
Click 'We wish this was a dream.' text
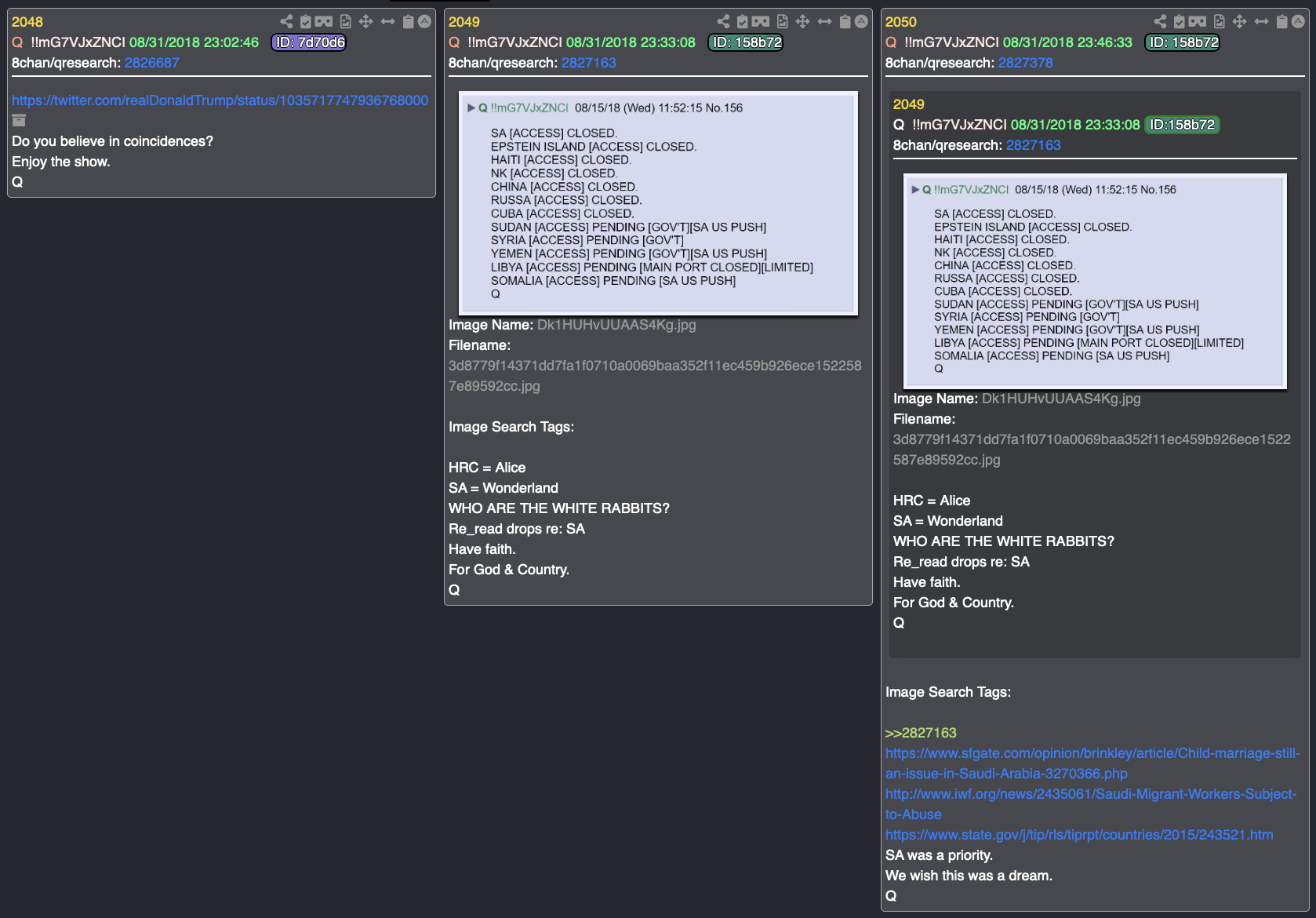(969, 876)
